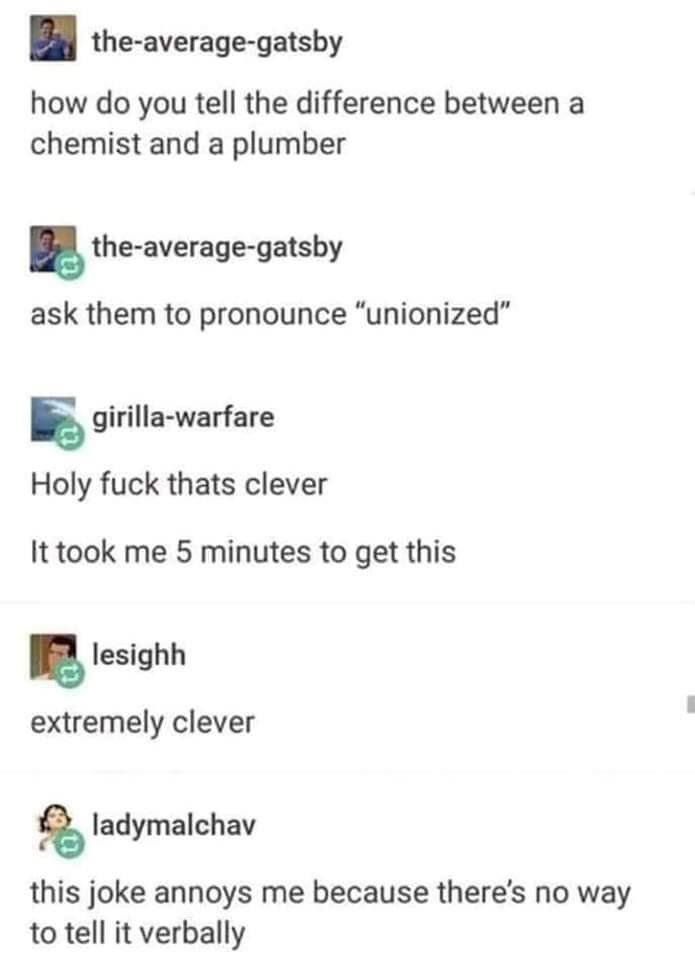Click the reblog badge on the lesighh avatar
Screen dimensions: 695x960
tap(70, 674)
